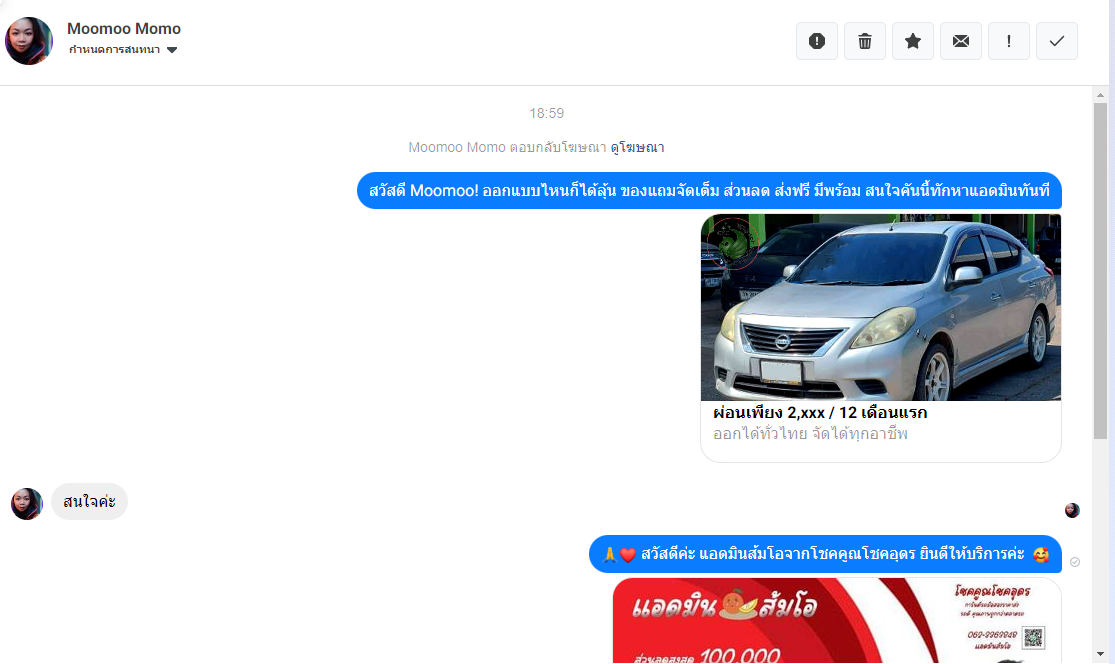This screenshot has height=664, width=1115.
Task: Click the สนใจค่ะ message bubble
Action: (x=90, y=502)
